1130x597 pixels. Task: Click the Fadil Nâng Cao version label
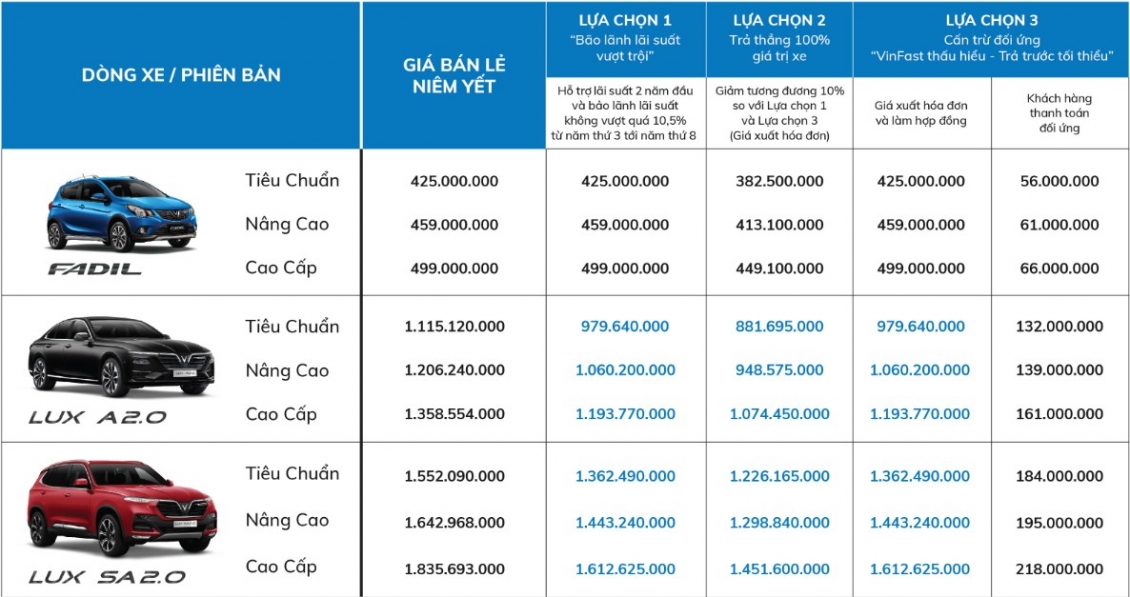point(287,224)
